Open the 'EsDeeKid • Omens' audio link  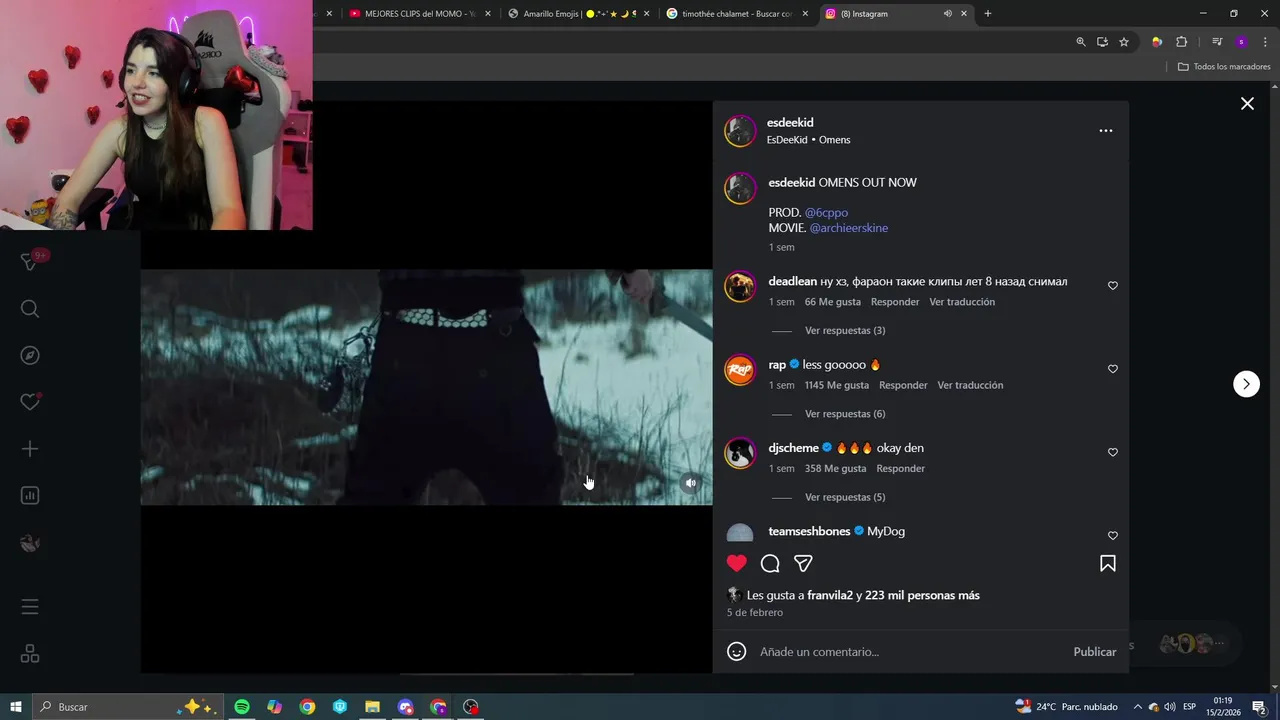tap(808, 140)
